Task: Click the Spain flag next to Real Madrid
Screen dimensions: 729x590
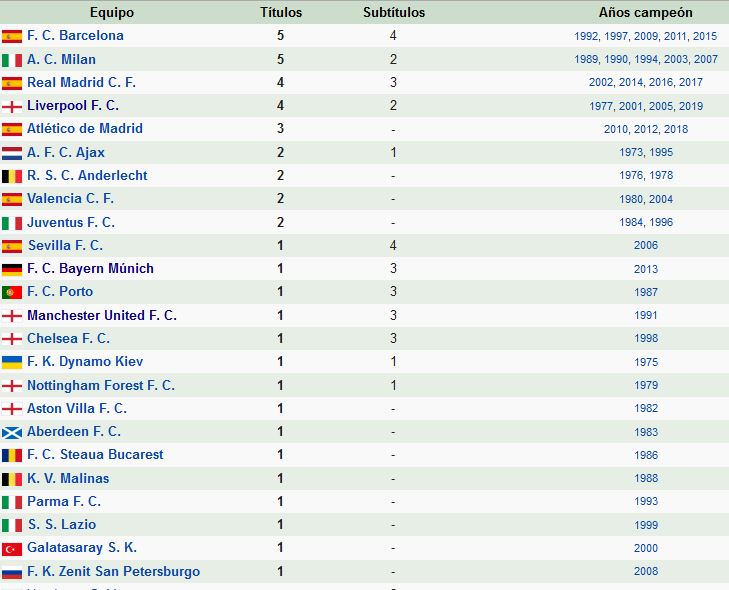Action: coord(12,83)
